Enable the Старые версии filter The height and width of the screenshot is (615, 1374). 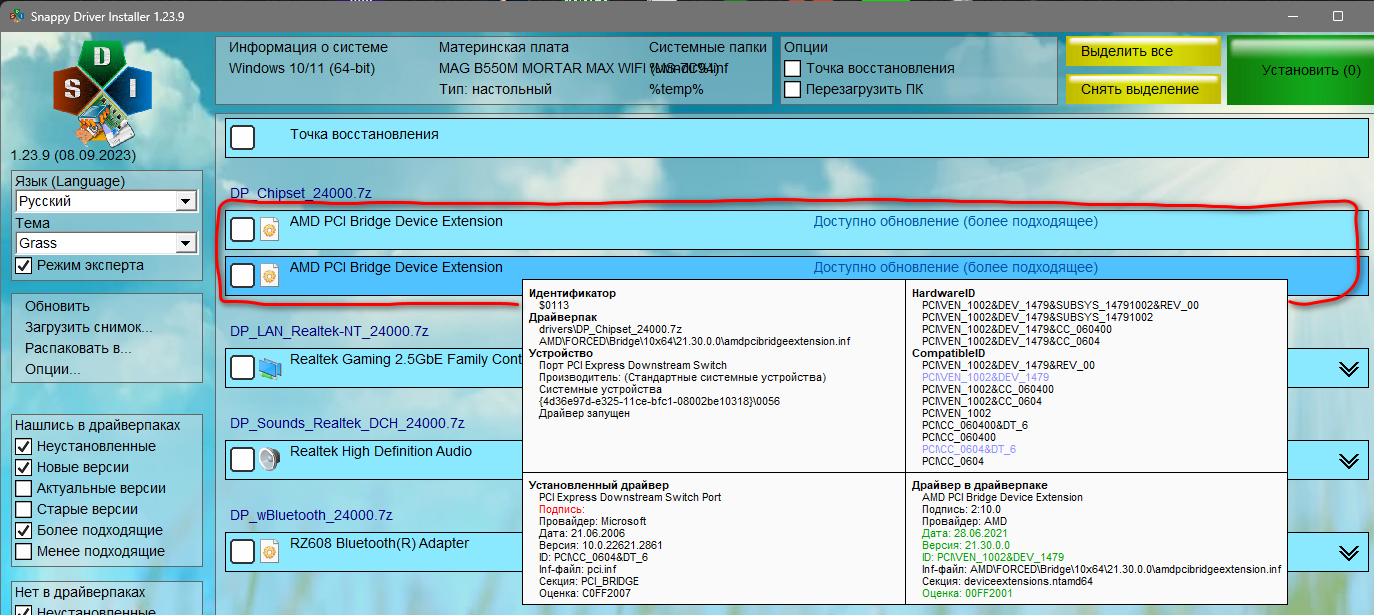tap(24, 509)
